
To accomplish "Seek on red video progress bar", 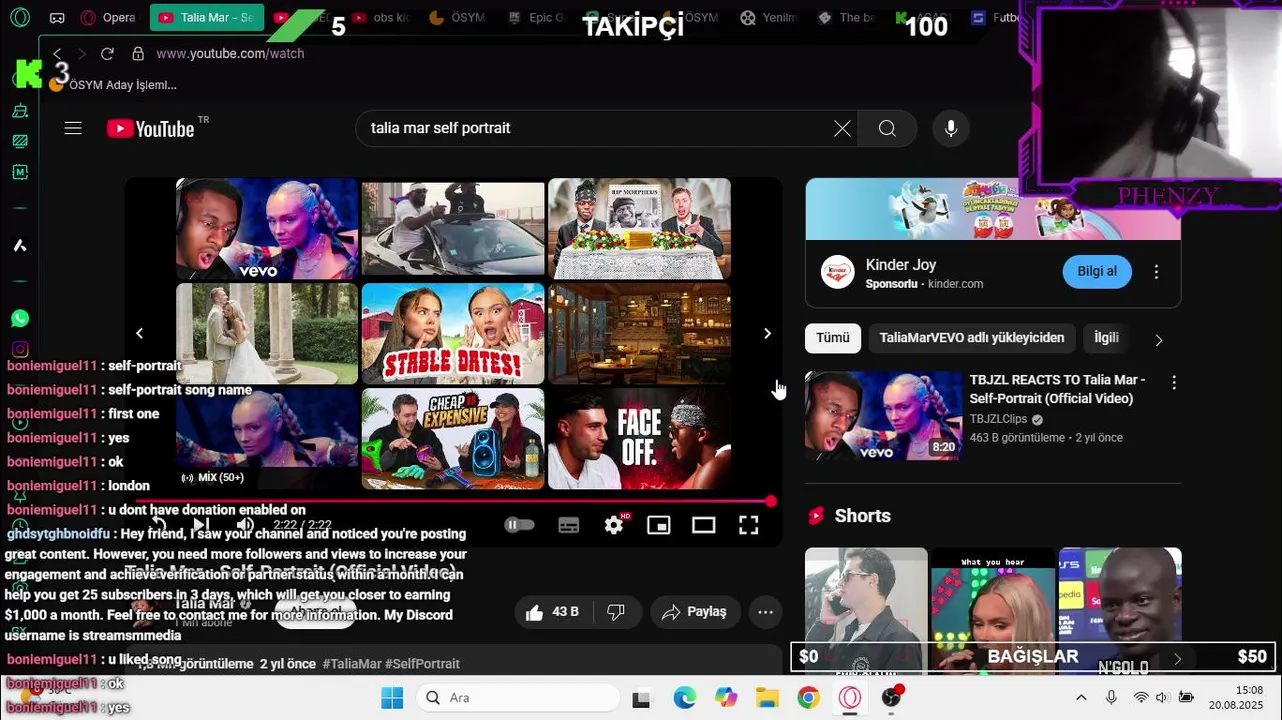I will point(455,501).
